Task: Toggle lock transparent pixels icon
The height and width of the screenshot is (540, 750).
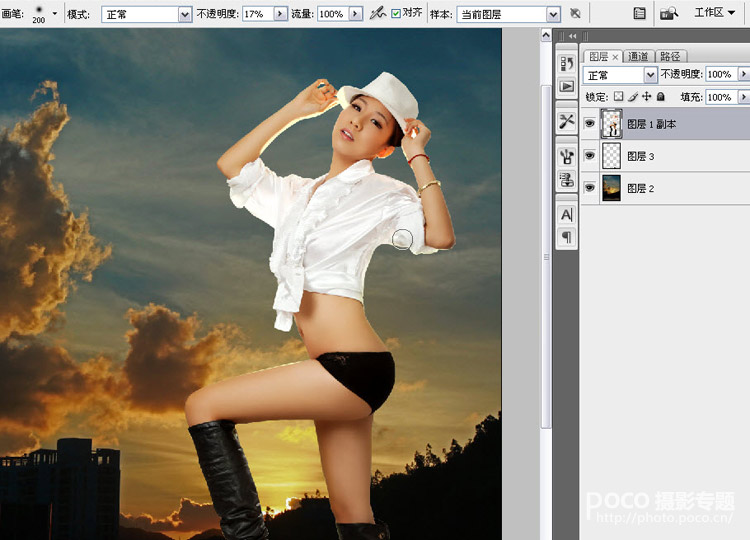Action: click(x=618, y=97)
